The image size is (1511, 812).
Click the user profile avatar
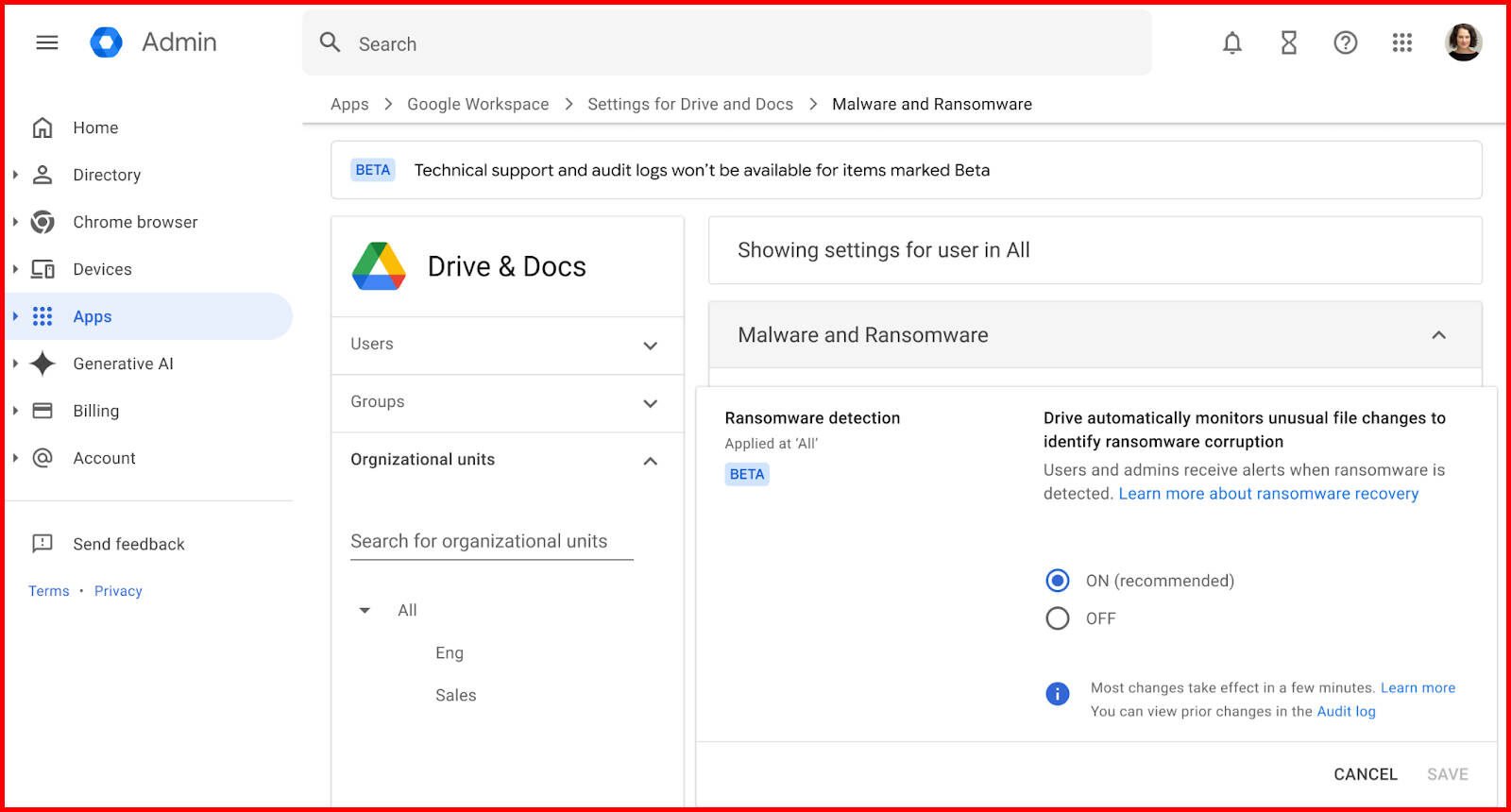[x=1463, y=42]
